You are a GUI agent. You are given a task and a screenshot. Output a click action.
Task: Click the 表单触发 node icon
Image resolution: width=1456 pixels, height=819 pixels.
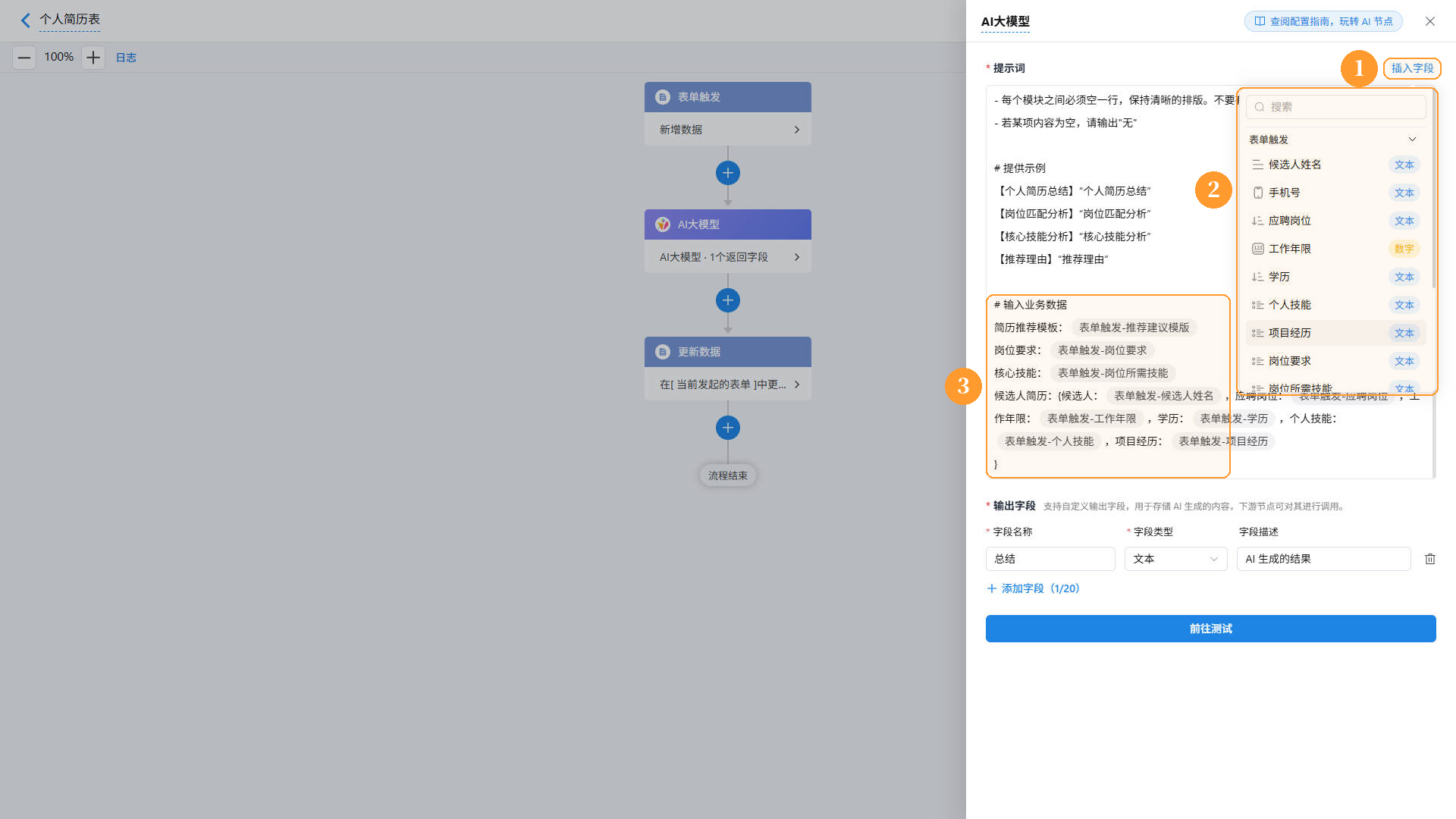(663, 97)
